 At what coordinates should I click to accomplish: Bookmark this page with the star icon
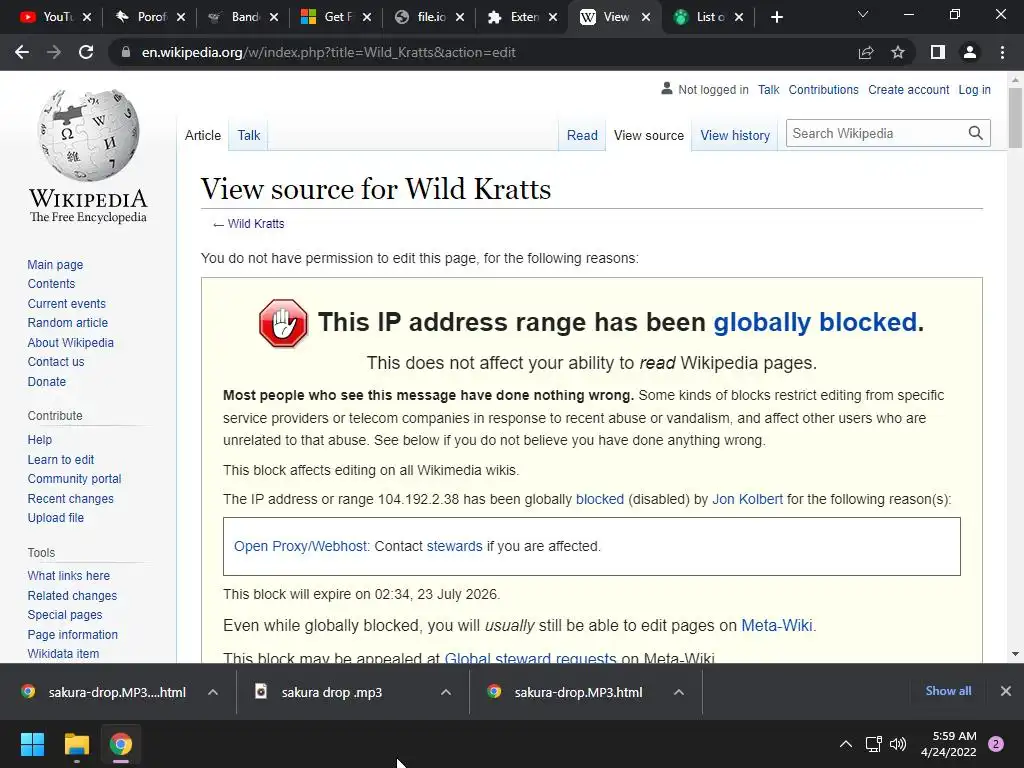pos(898,52)
